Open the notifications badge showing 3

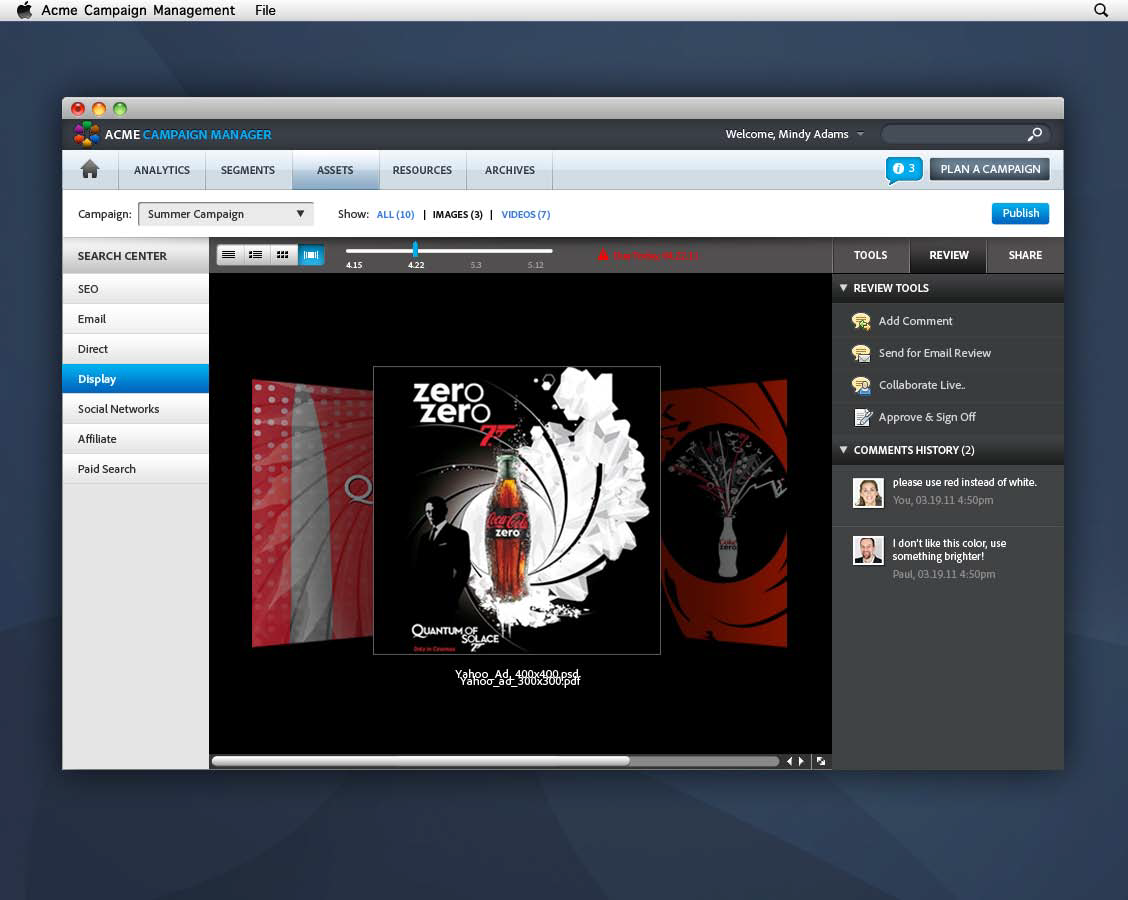pyautogui.click(x=904, y=169)
